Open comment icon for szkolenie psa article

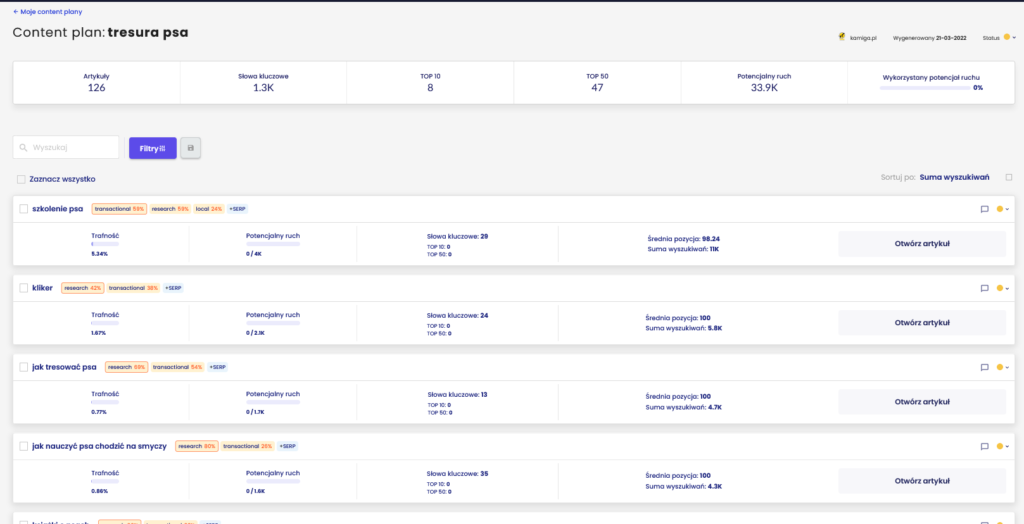click(984, 209)
